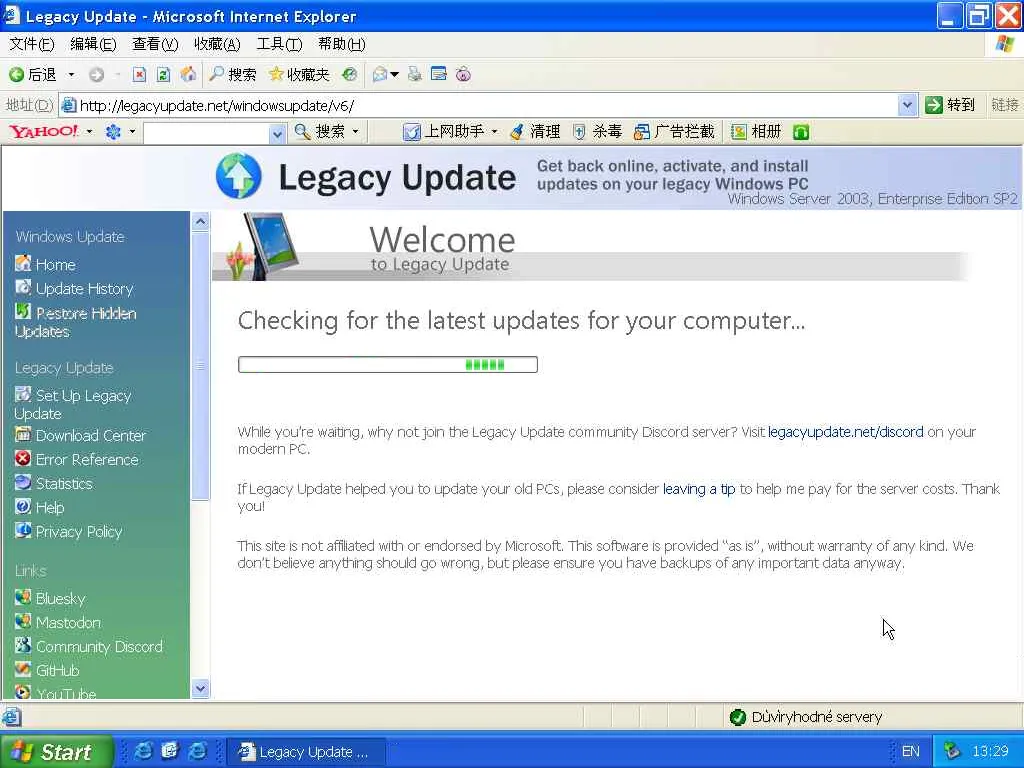1024x768 pixels.
Task: Expand the Mail dropdown arrow
Action: pyautogui.click(x=394, y=74)
